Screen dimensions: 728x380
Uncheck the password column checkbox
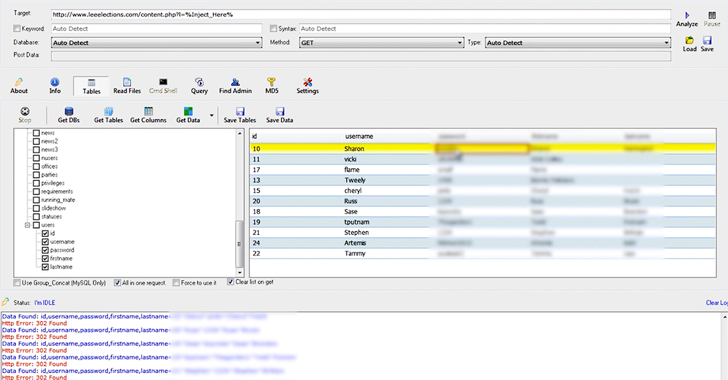(45, 250)
